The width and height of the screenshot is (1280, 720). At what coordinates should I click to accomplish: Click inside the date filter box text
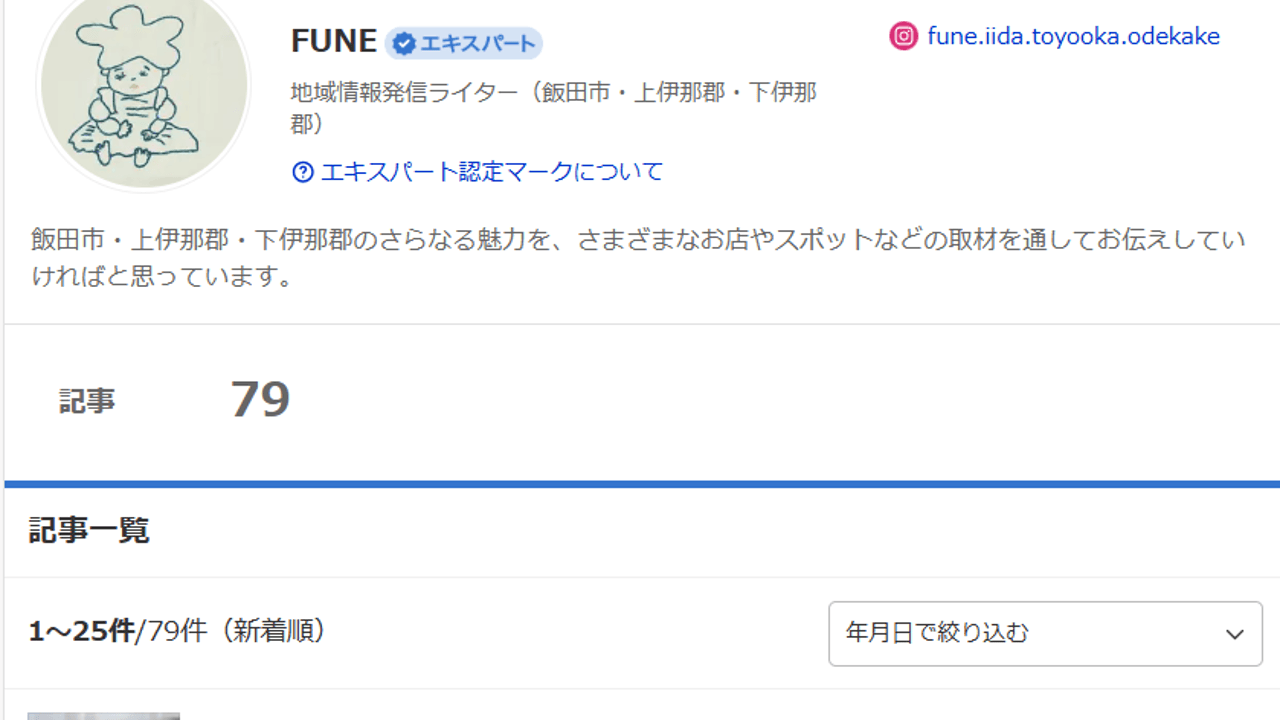point(936,633)
